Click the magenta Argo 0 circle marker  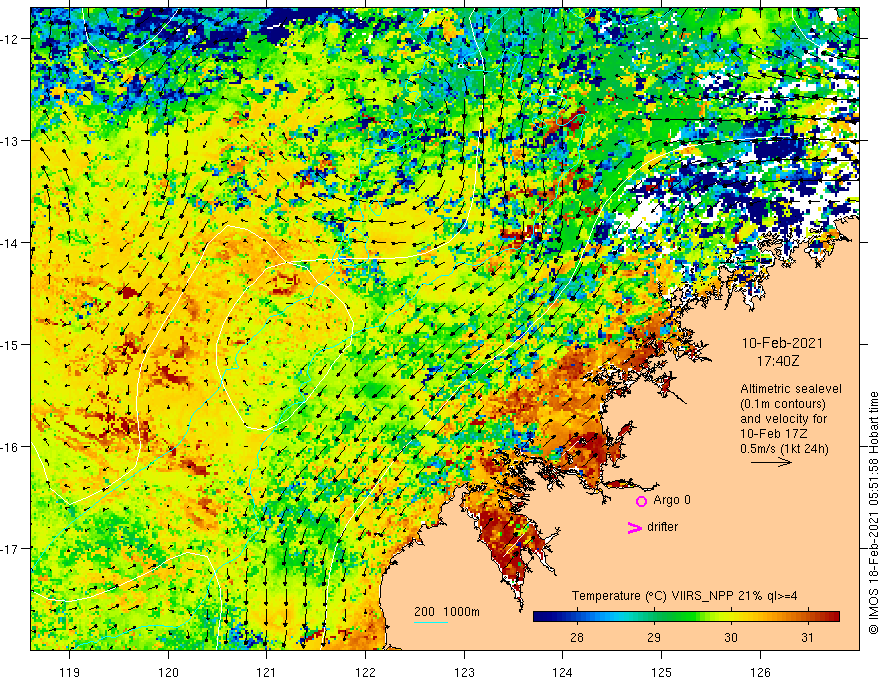coord(641,501)
